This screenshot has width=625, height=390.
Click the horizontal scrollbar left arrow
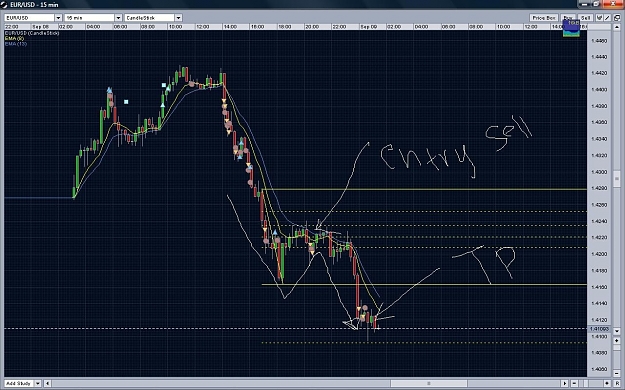click(47, 383)
